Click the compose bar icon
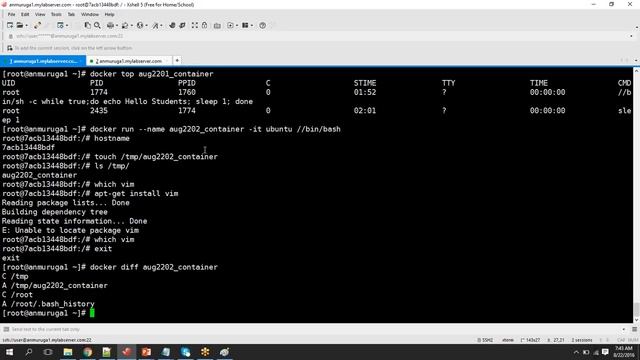 coord(6,329)
